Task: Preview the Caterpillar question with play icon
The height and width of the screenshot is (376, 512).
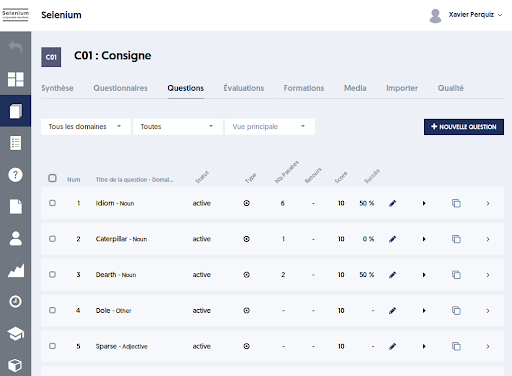Action: (424, 239)
